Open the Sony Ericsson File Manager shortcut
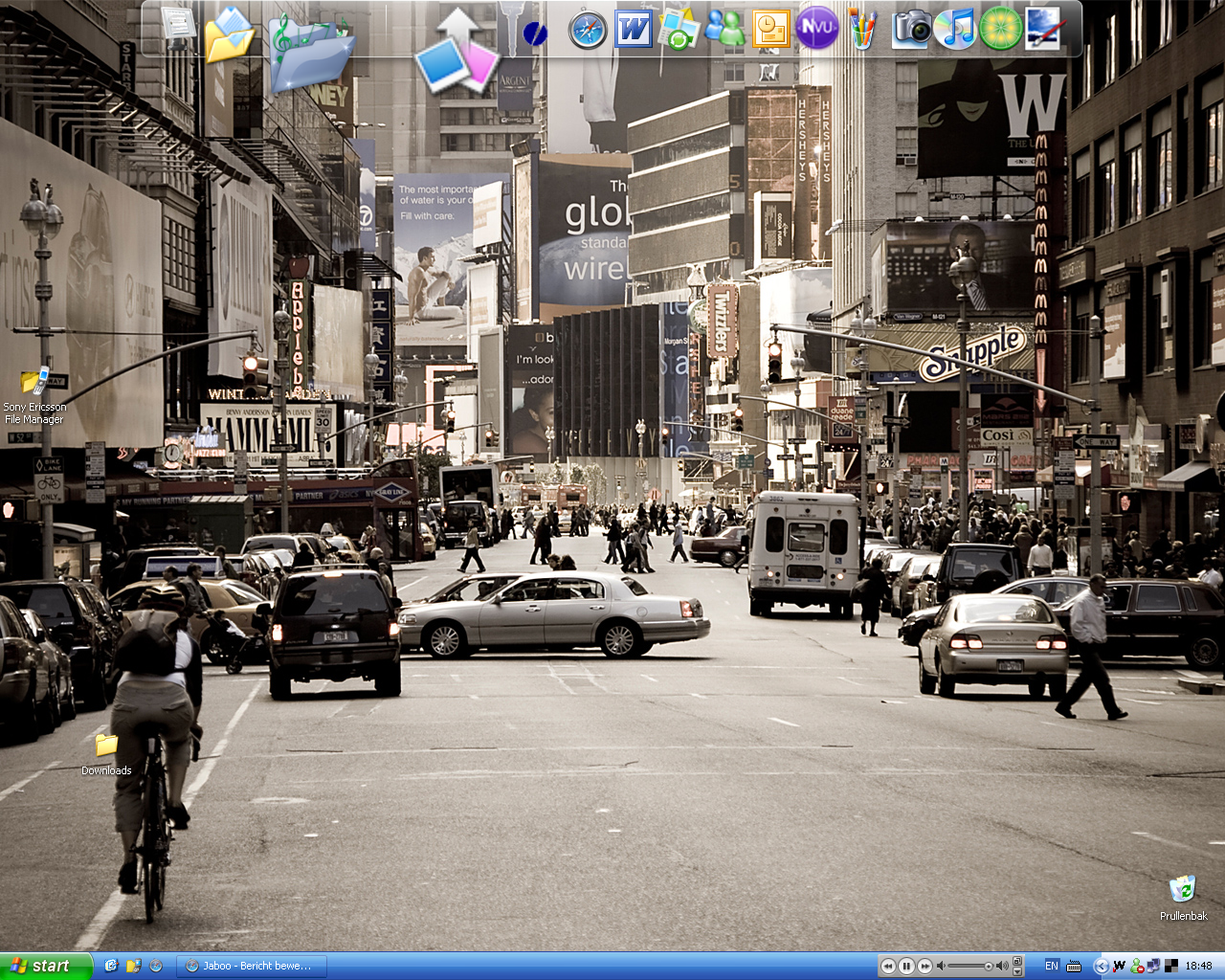The width and height of the screenshot is (1225, 980). pyautogui.click(x=34, y=382)
